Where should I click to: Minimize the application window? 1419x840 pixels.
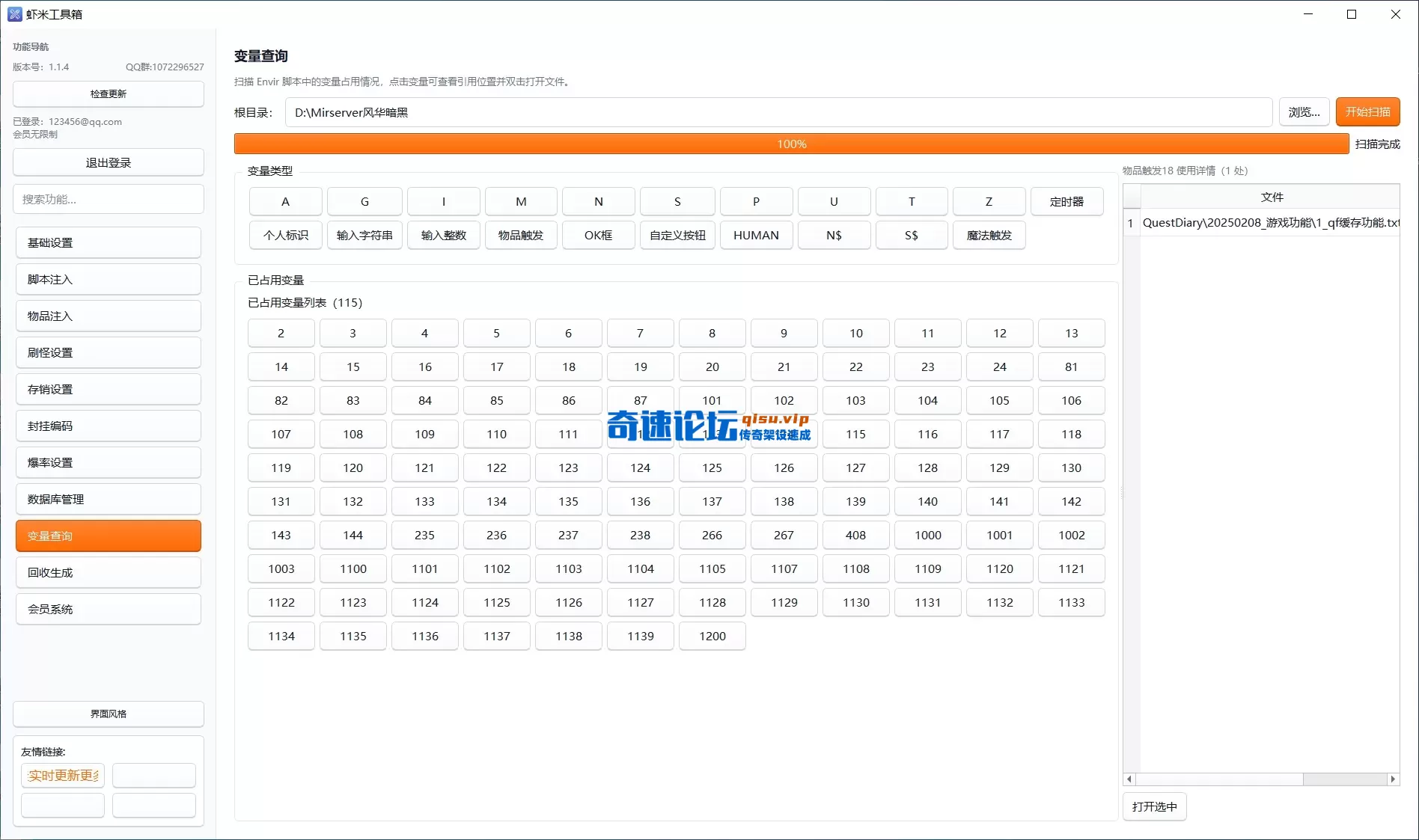pos(1308,14)
